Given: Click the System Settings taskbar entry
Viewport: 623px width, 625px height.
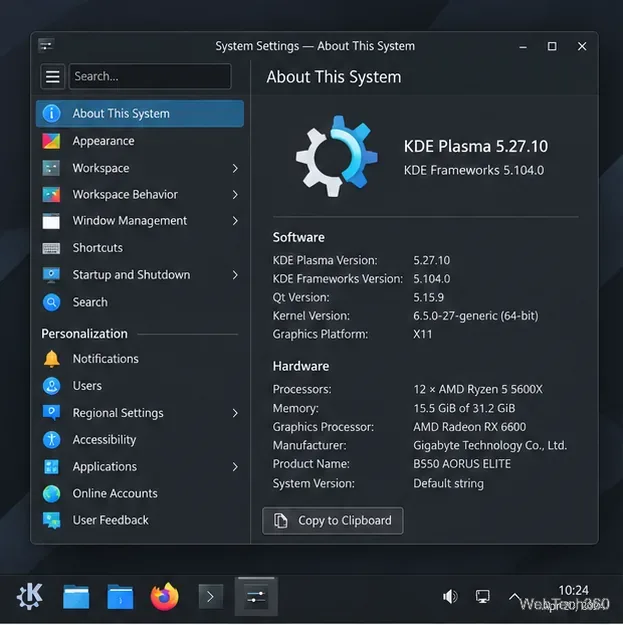Looking at the screenshot, I should click(x=256, y=597).
